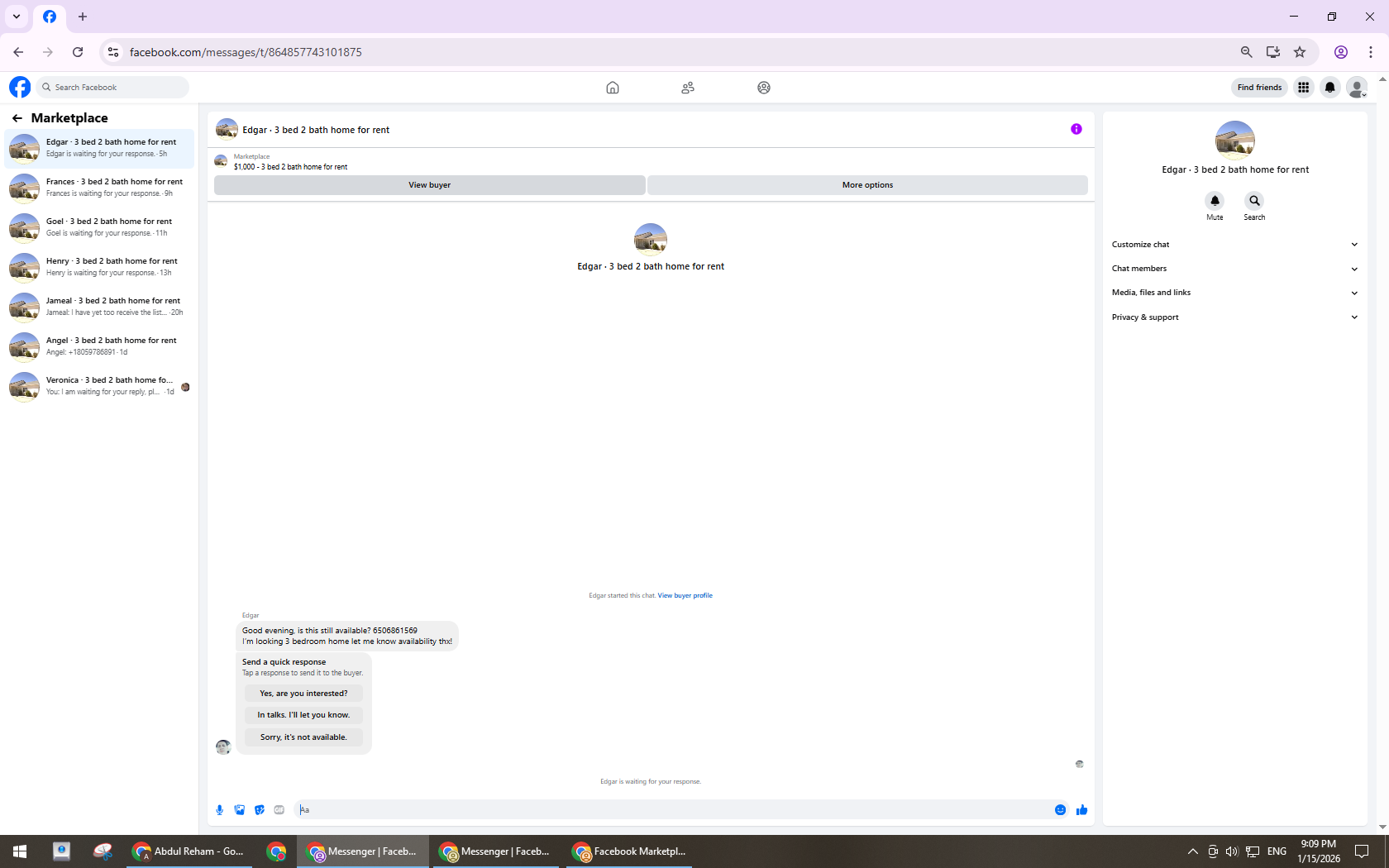The image size is (1389, 868).
Task: Click the browser zoom magnifier icon
Action: [x=1247, y=52]
